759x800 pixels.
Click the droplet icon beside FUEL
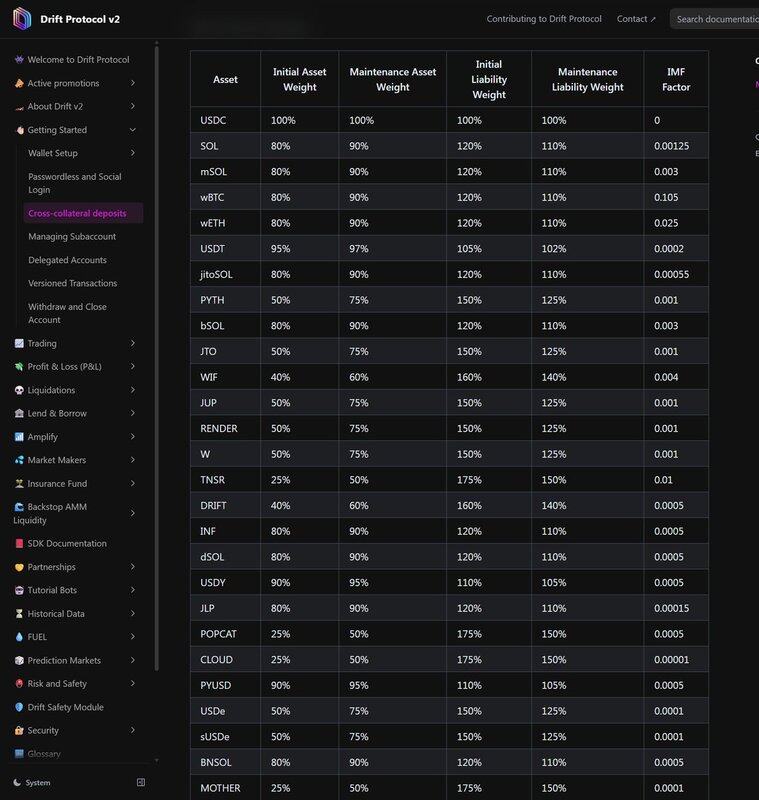click(19, 637)
